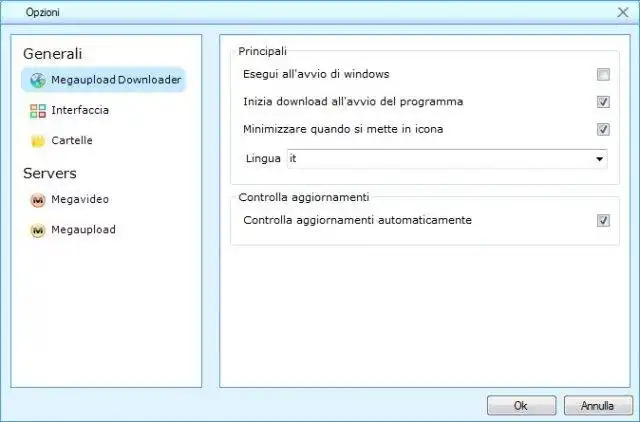This screenshot has height=422, width=640.
Task: Click the 'Esegui all'avvio di windows' label
Action: 316,74
